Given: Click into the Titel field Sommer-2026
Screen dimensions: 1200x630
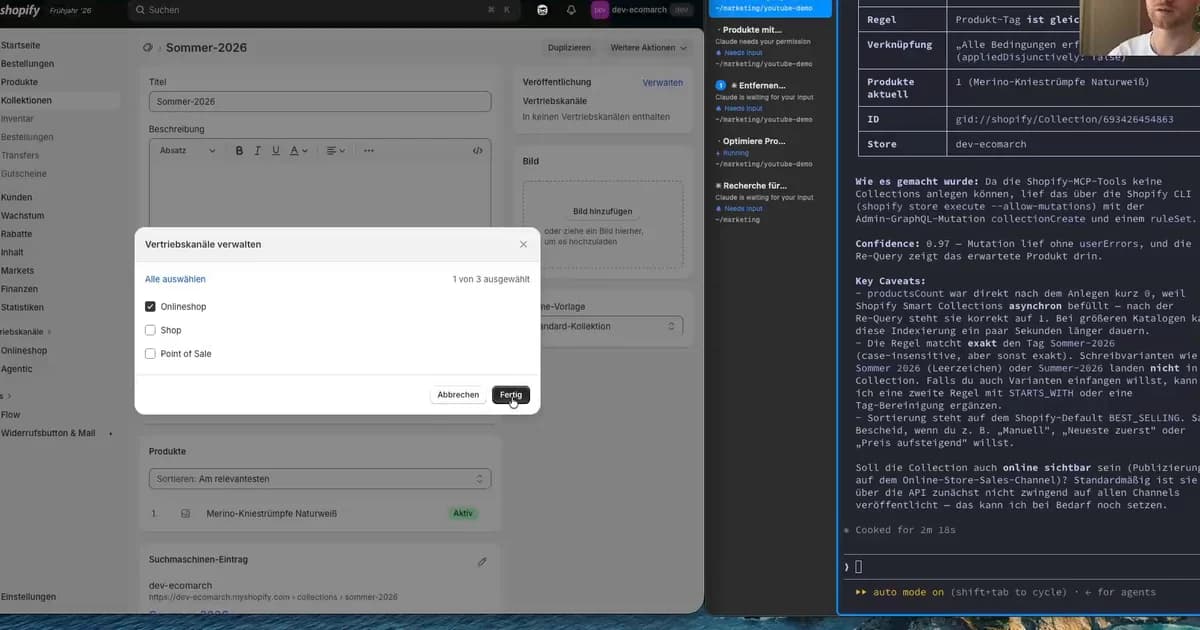Looking at the screenshot, I should pos(320,102).
